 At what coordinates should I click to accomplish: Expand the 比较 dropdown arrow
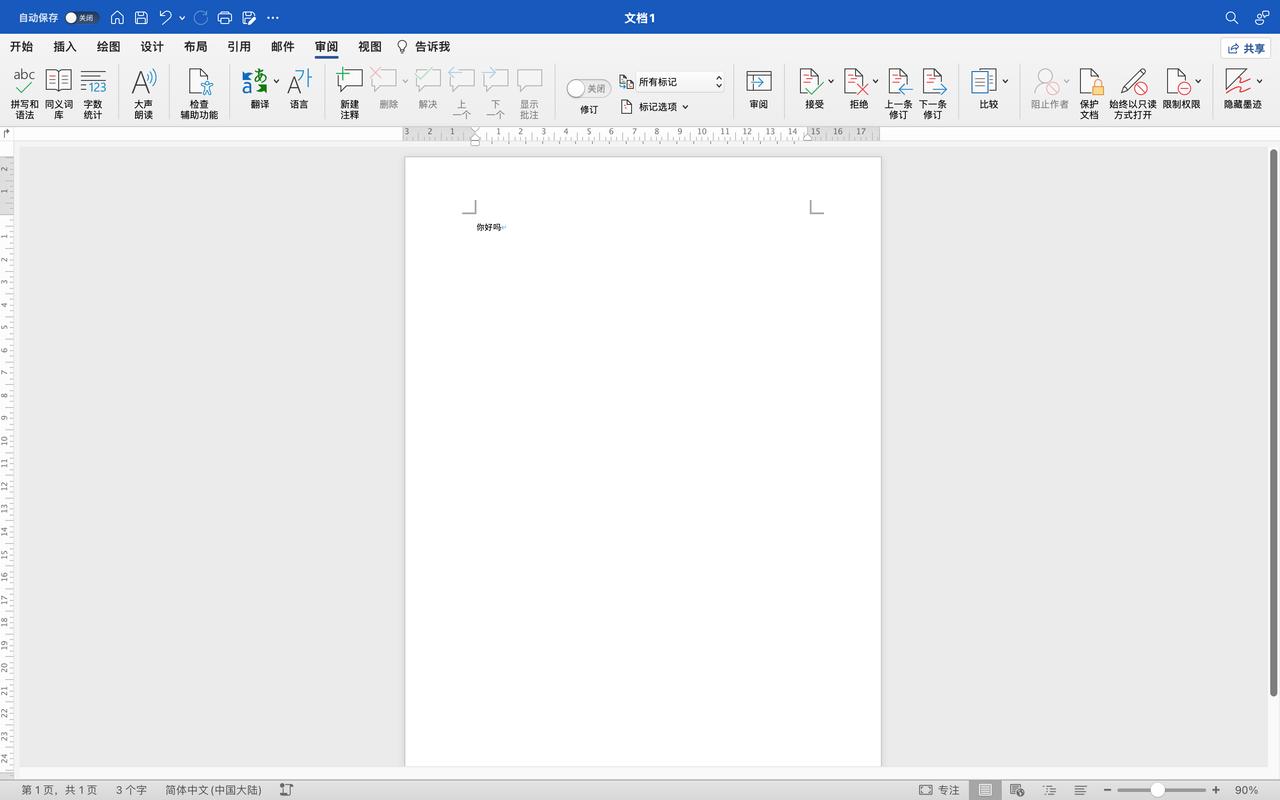pyautogui.click(x=1005, y=82)
